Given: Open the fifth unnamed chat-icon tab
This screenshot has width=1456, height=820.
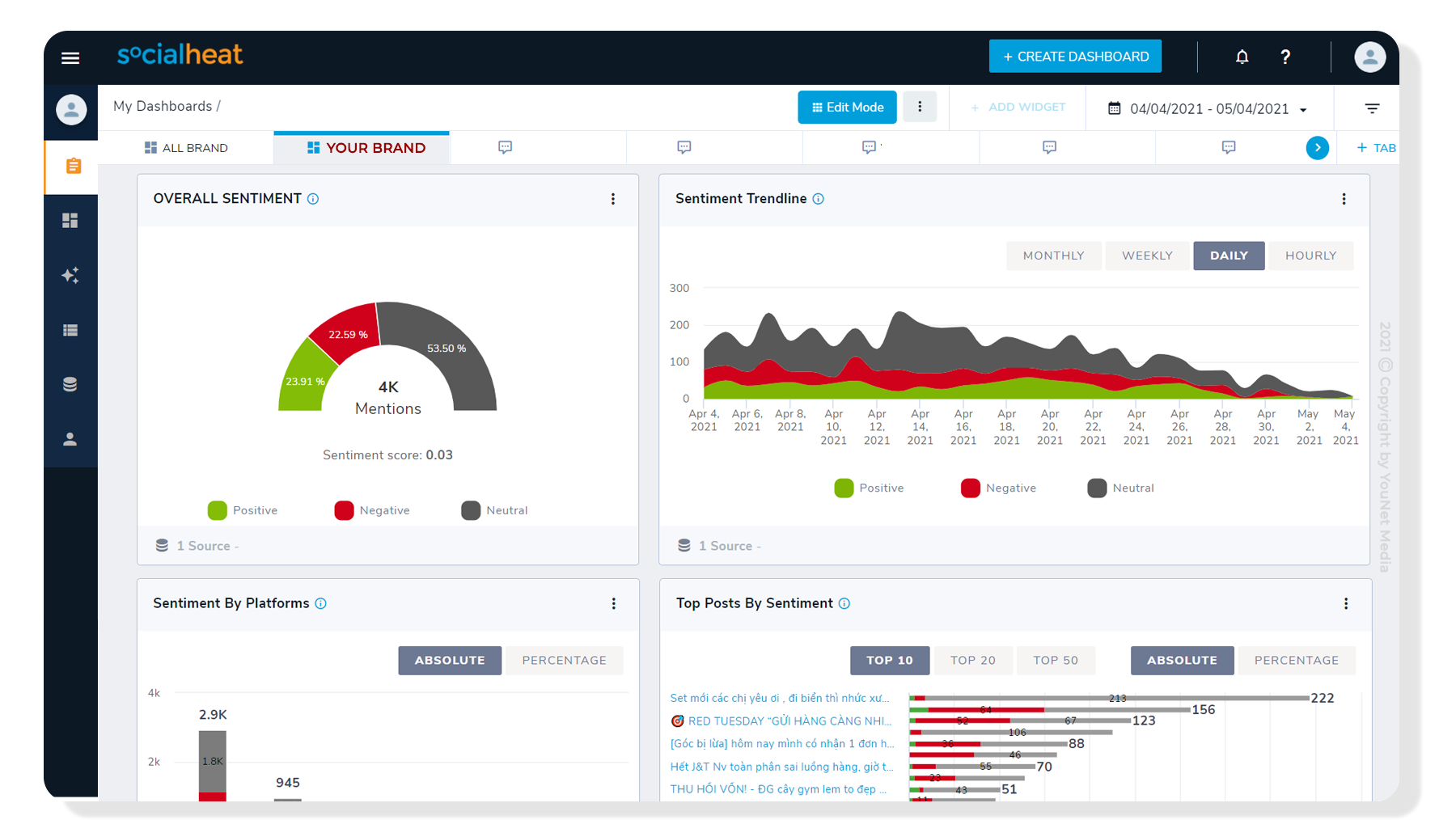Looking at the screenshot, I should tap(1229, 147).
